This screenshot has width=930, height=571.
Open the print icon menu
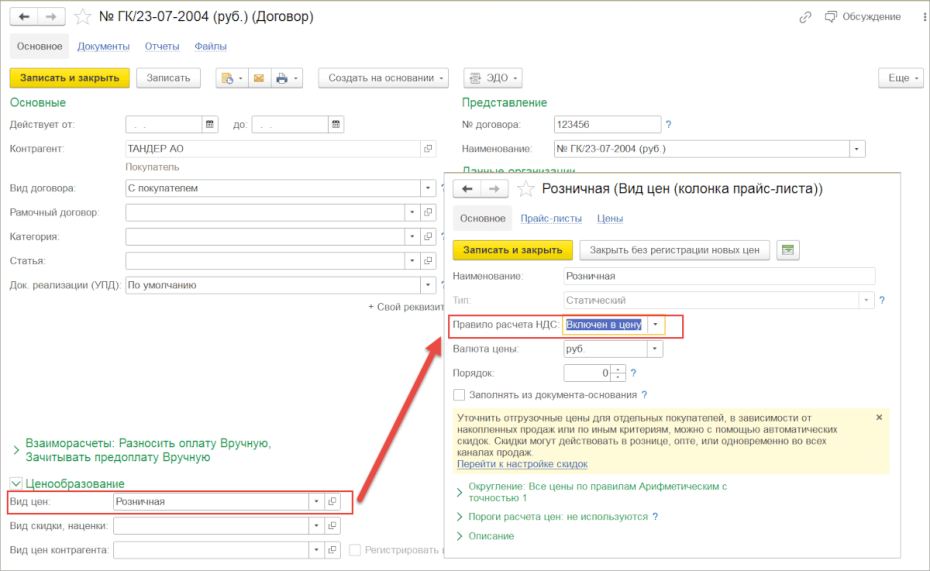click(287, 78)
